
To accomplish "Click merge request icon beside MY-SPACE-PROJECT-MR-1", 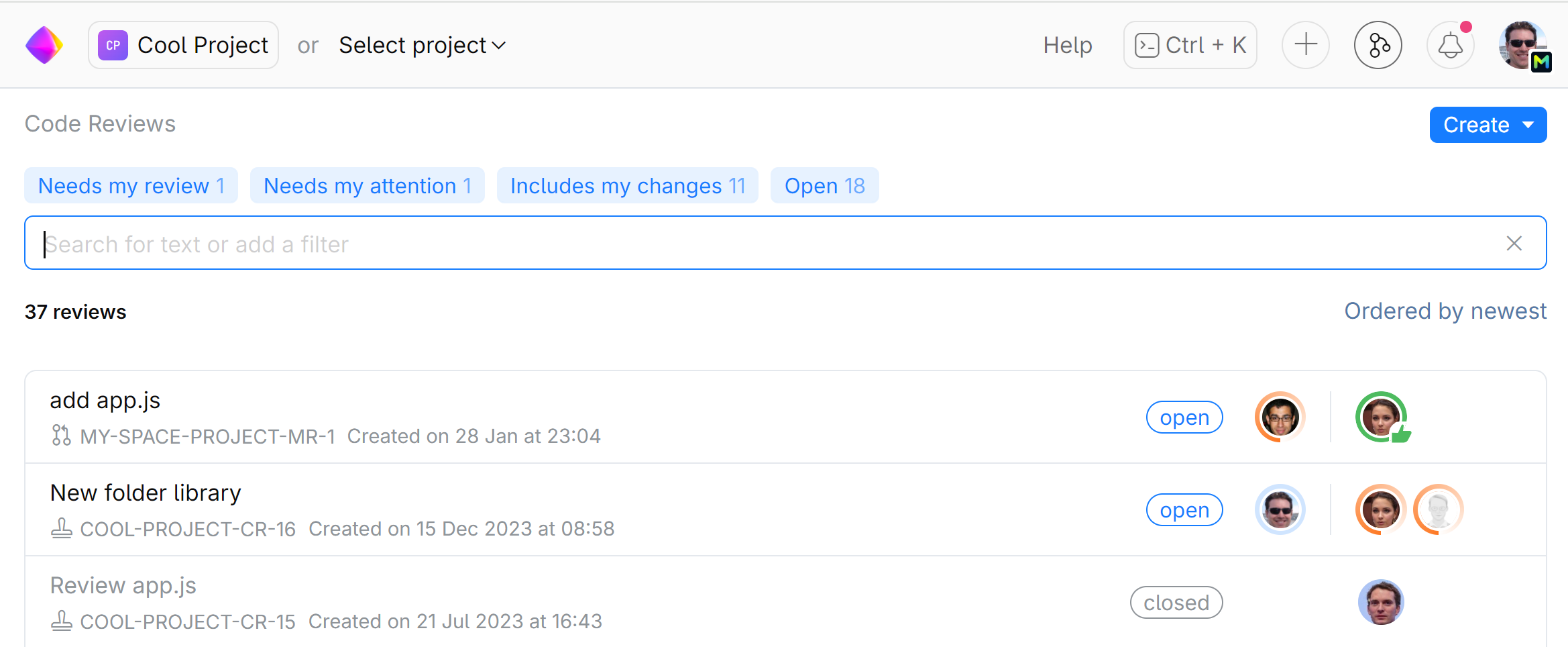I will click(x=61, y=436).
